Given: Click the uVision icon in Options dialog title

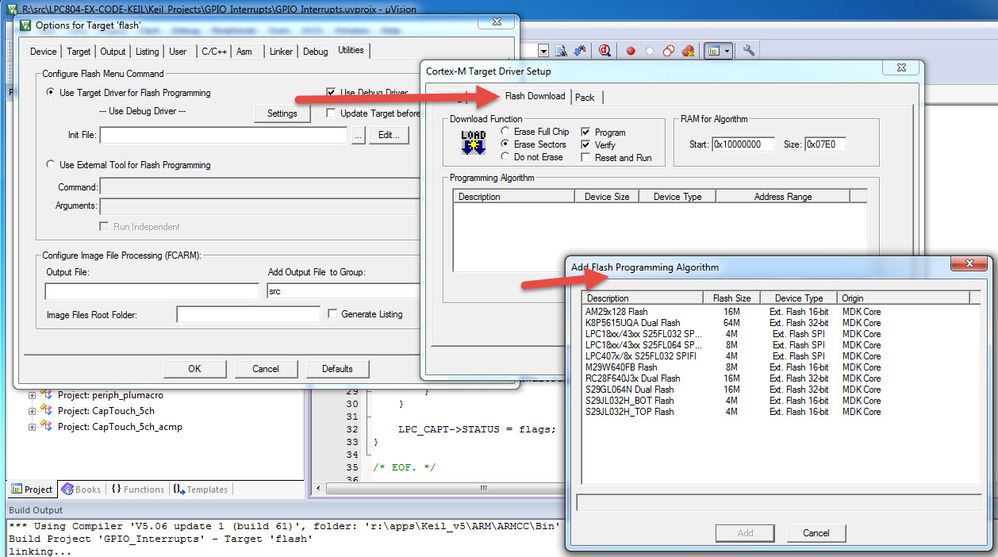Looking at the screenshot, I should point(25,25).
